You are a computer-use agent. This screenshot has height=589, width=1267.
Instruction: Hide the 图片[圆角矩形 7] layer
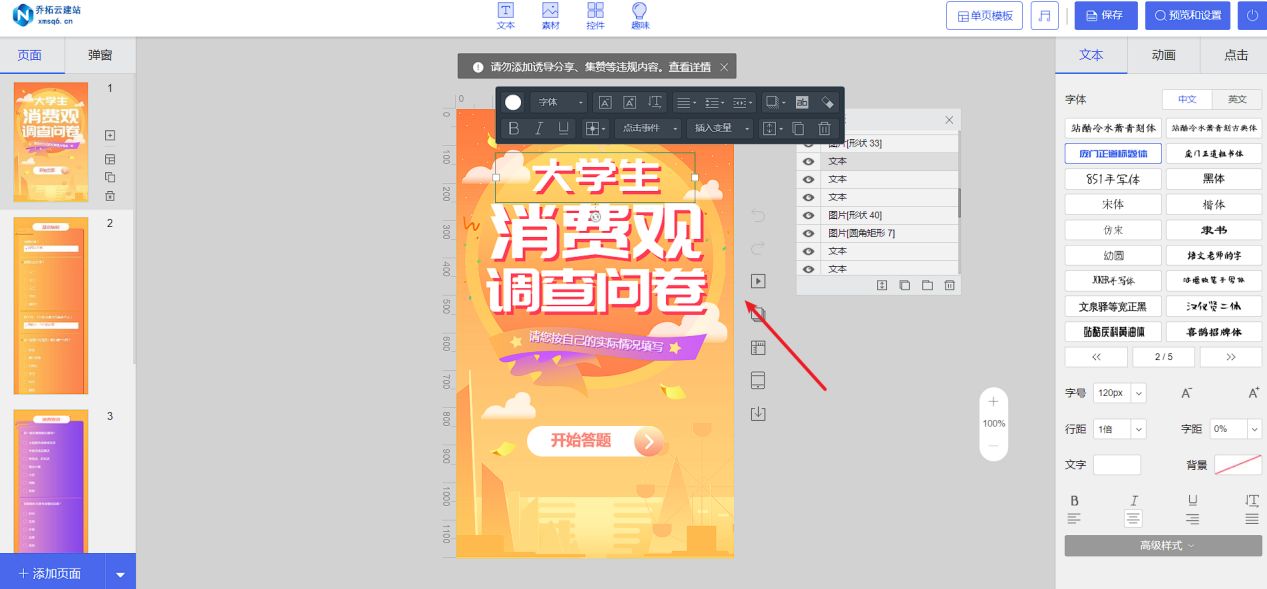[808, 232]
